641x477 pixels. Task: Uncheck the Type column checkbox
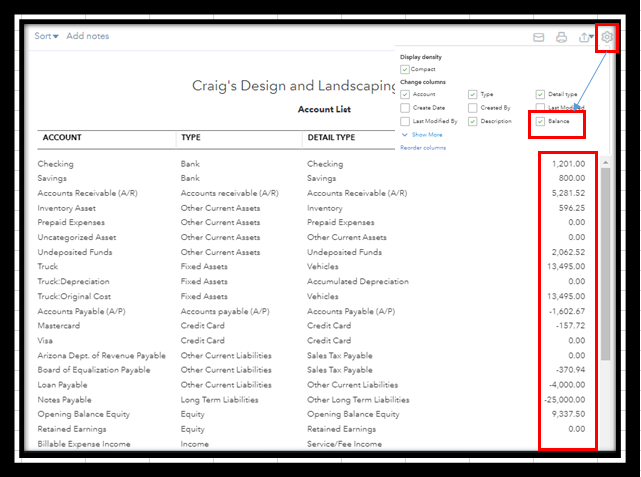click(x=473, y=94)
